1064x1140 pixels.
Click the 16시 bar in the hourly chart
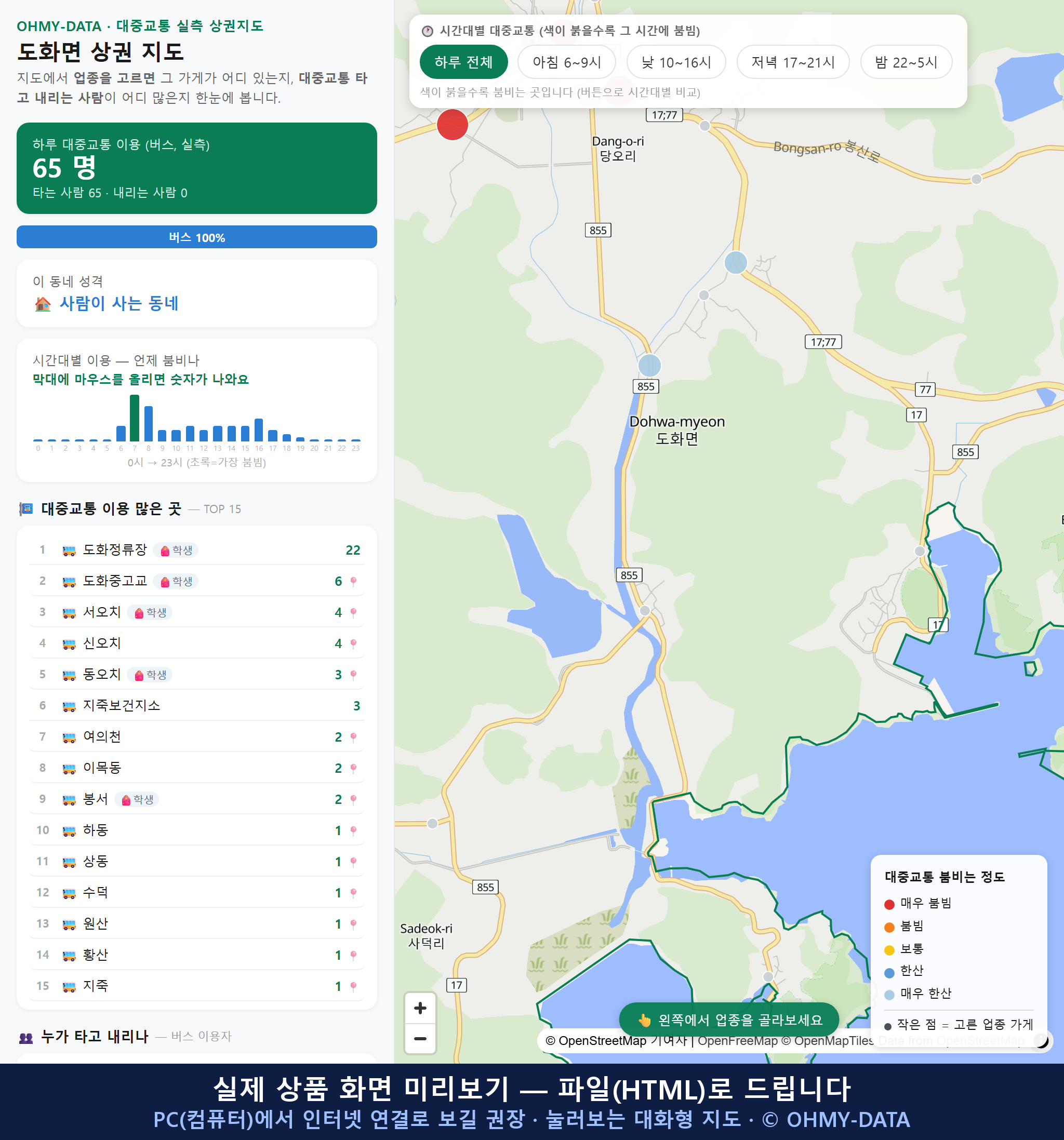click(x=259, y=430)
